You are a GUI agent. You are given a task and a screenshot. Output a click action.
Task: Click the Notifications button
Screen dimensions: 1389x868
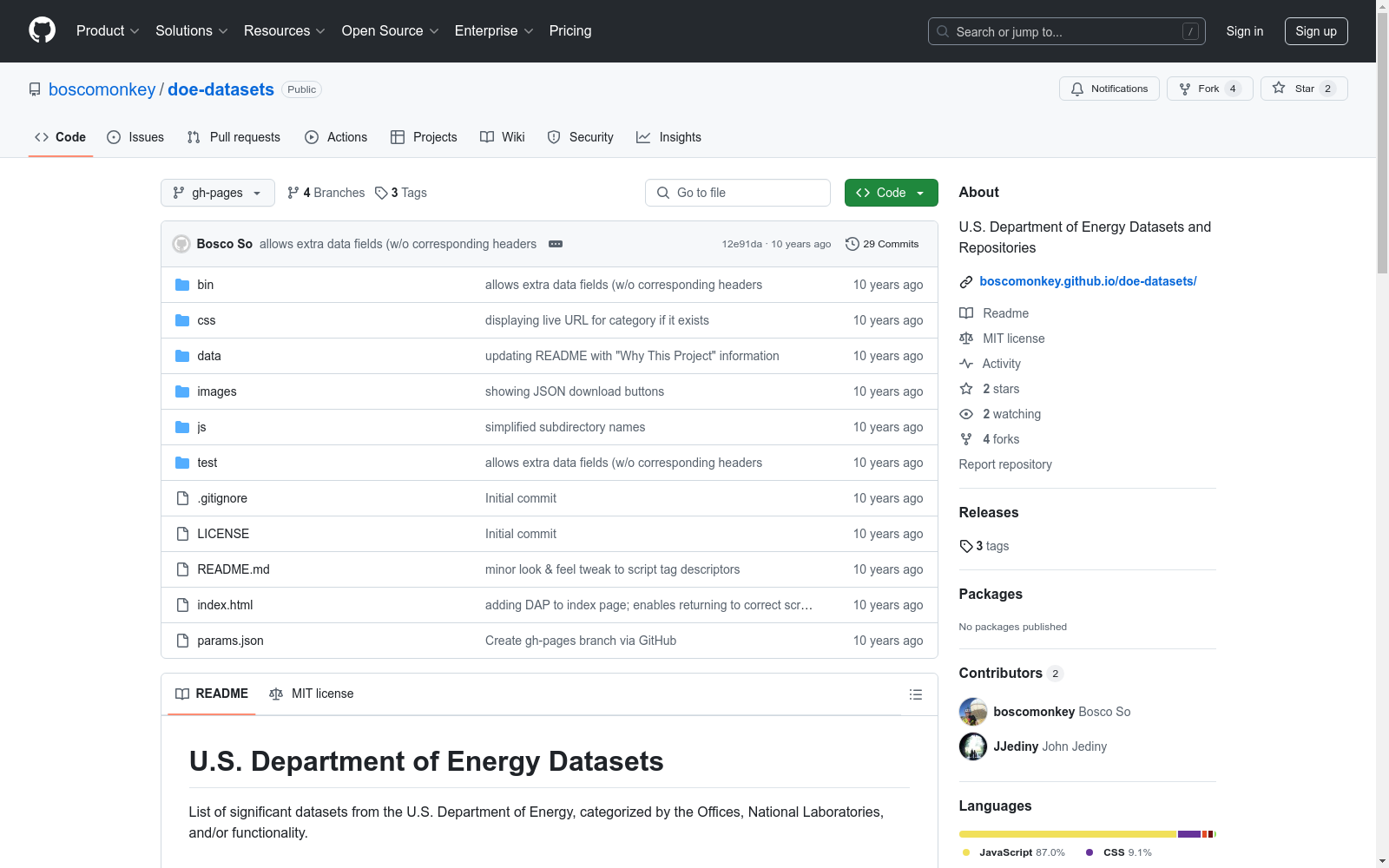pos(1109,89)
